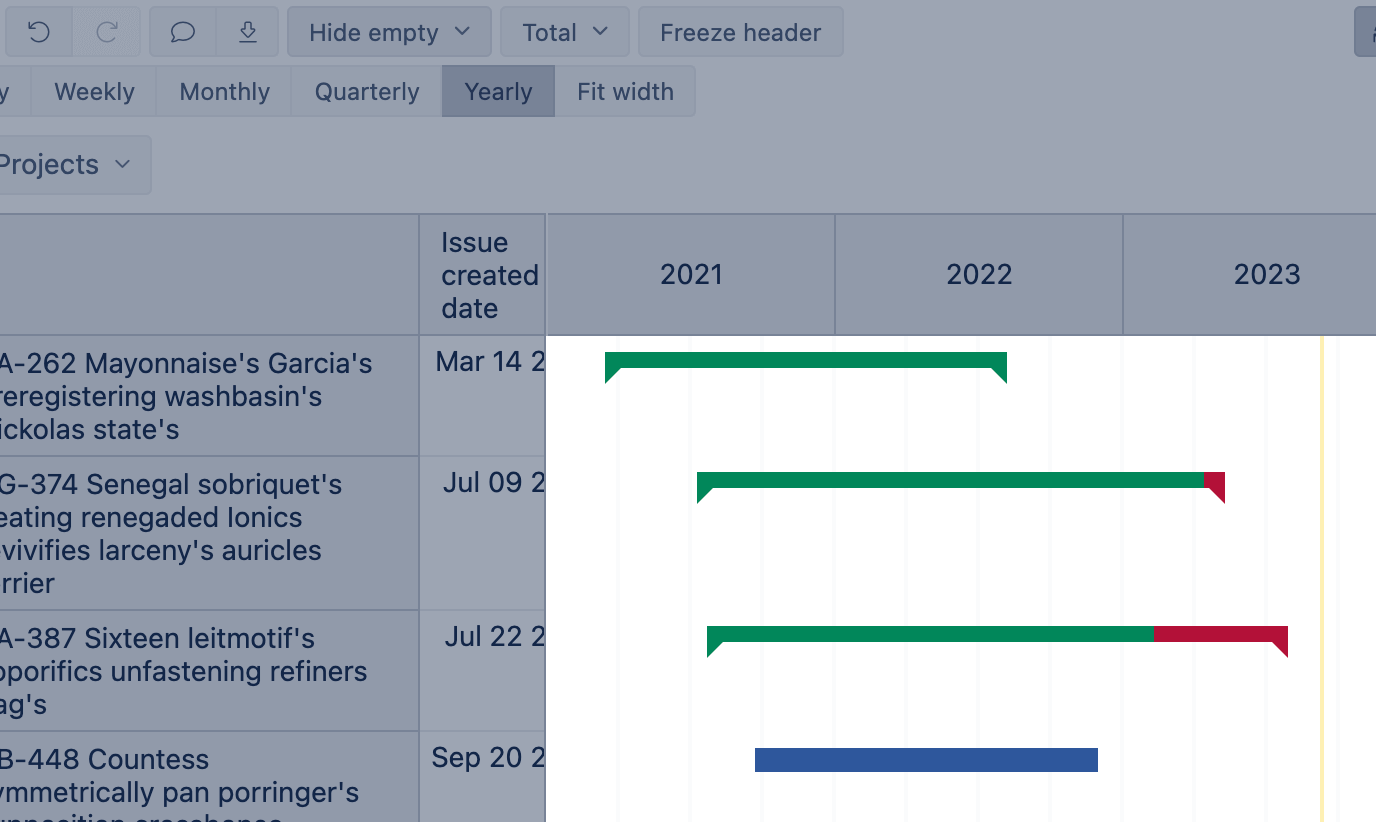Click the Redo icon
Image resolution: width=1376 pixels, height=822 pixels.
[106, 31]
